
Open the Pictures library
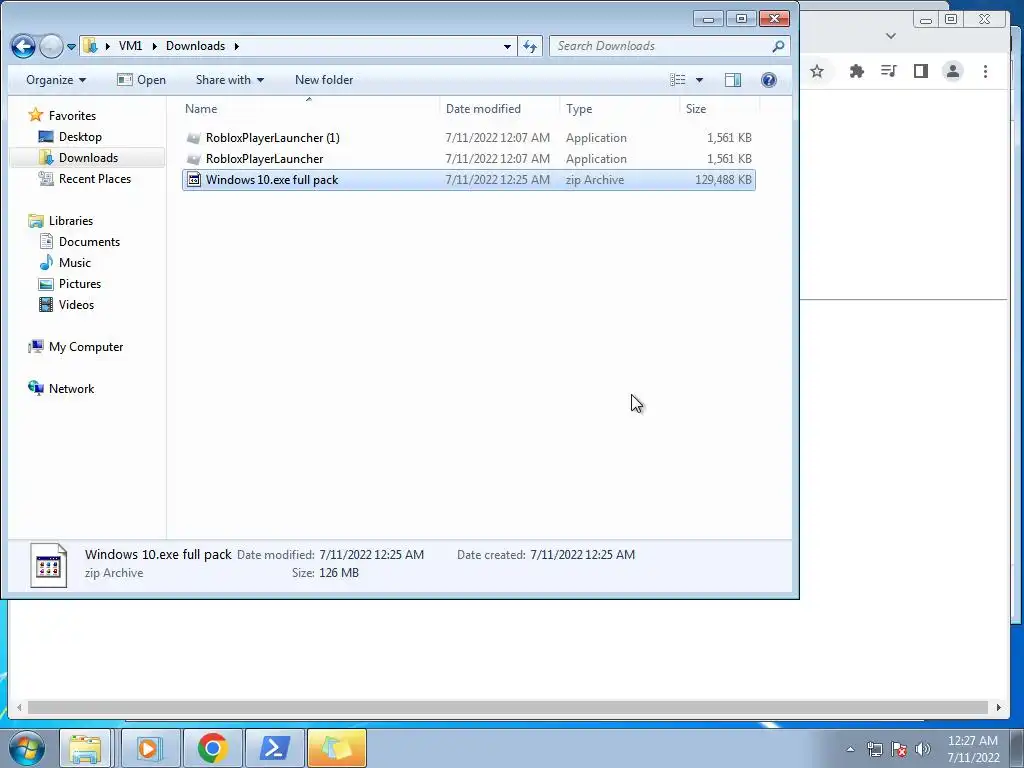tap(80, 283)
